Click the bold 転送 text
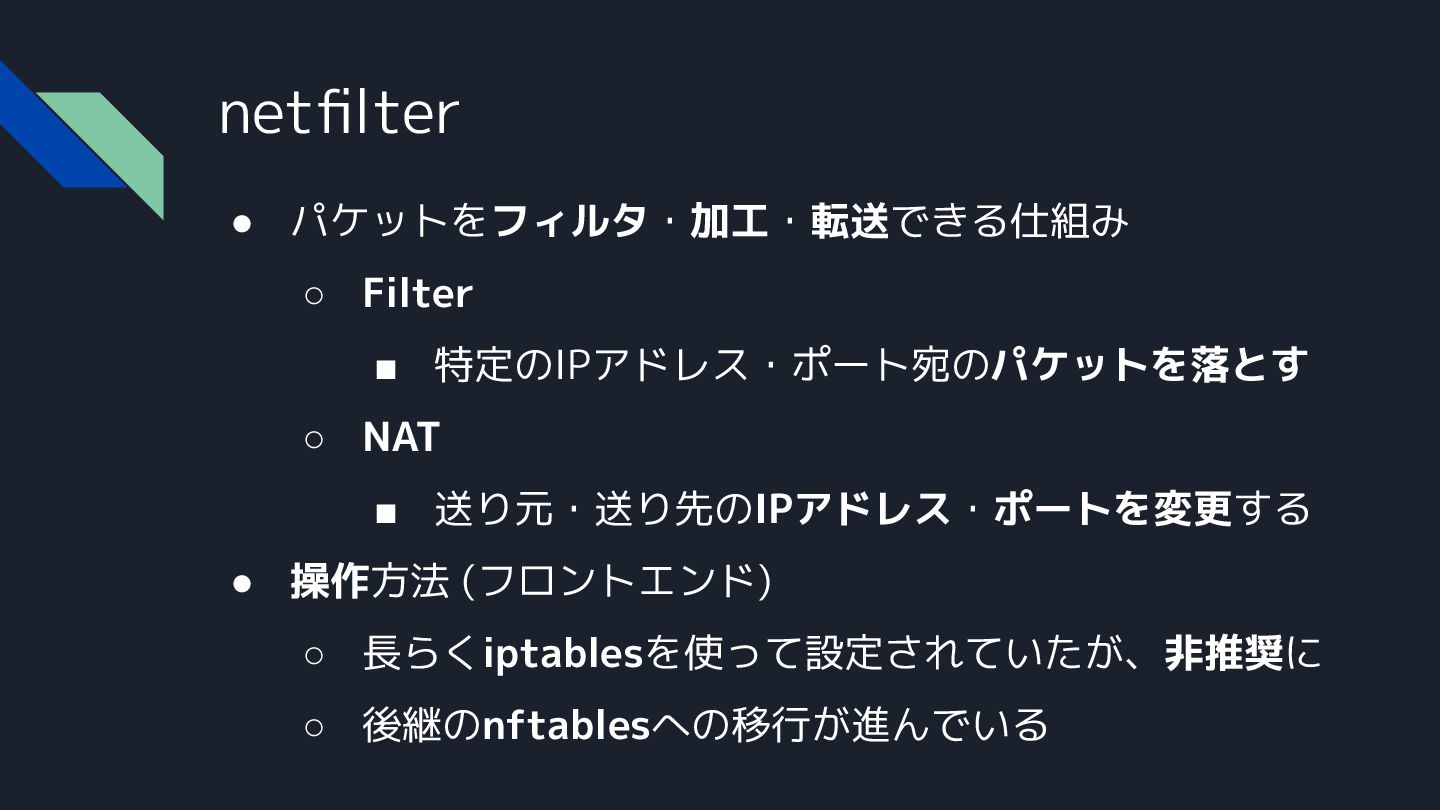 coord(849,221)
